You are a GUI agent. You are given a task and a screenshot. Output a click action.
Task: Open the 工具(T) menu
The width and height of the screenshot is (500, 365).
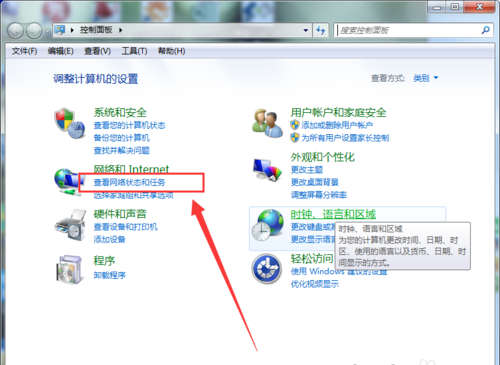[x=134, y=51]
